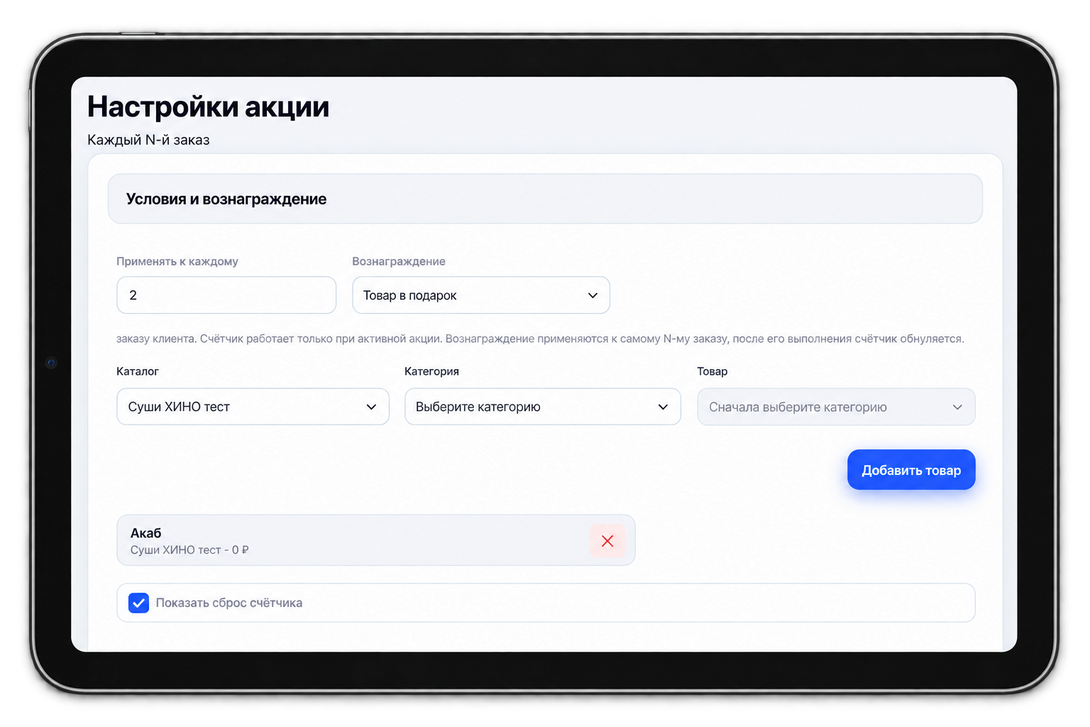Open the Товар dropdown
The width and height of the screenshot is (1090, 727).
(x=836, y=407)
